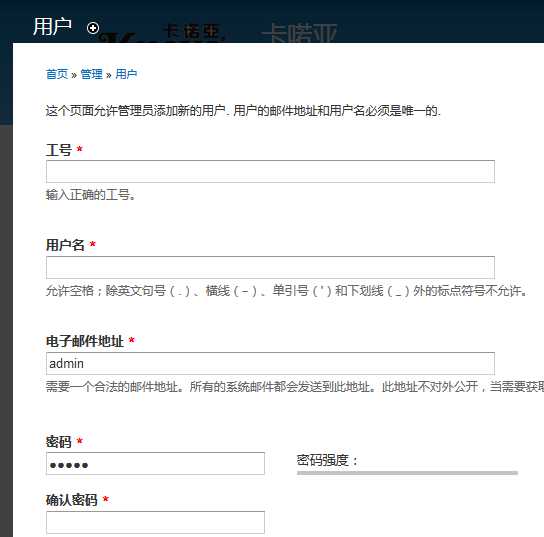
Task: Click the 密码强度: label text
Action: pyautogui.click(x=327, y=460)
